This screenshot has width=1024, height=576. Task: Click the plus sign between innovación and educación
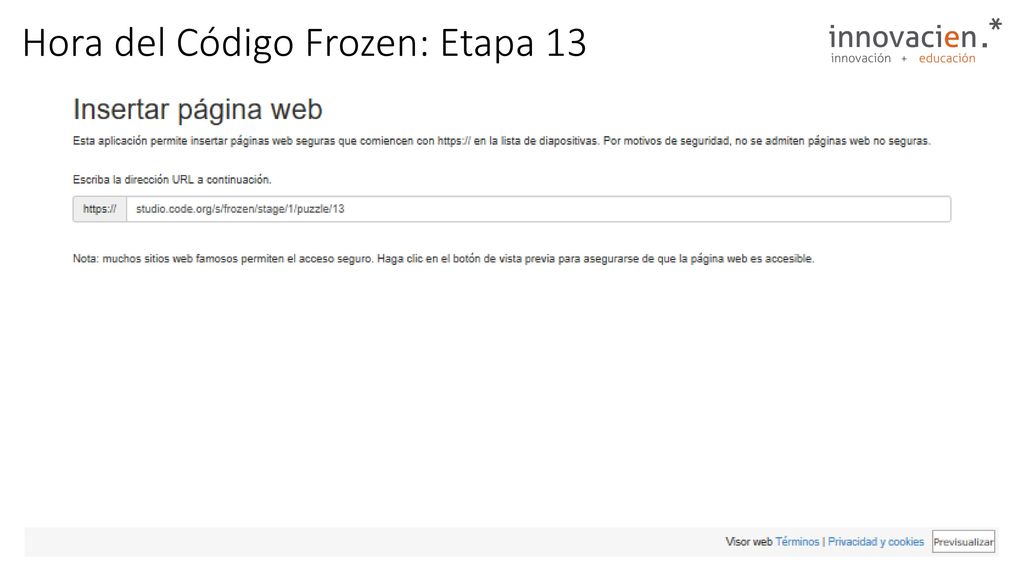pos(904,59)
